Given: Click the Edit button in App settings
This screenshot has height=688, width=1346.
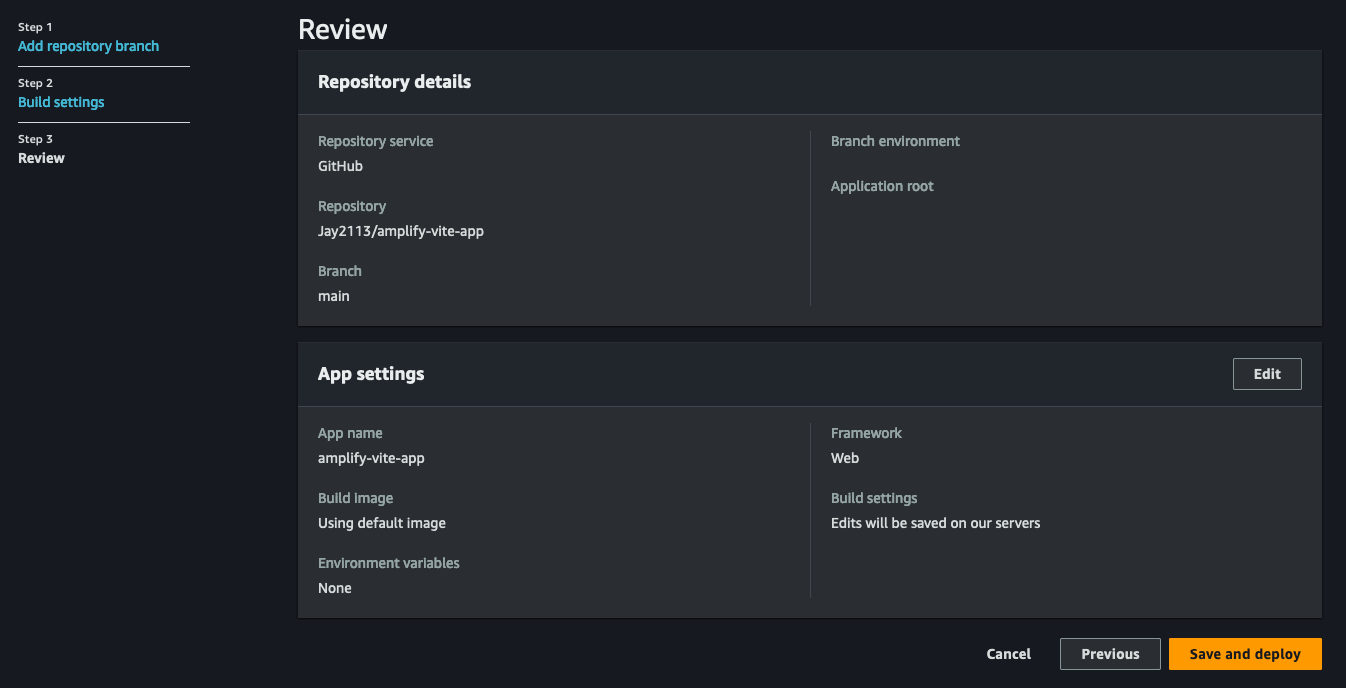Looking at the screenshot, I should (x=1267, y=374).
